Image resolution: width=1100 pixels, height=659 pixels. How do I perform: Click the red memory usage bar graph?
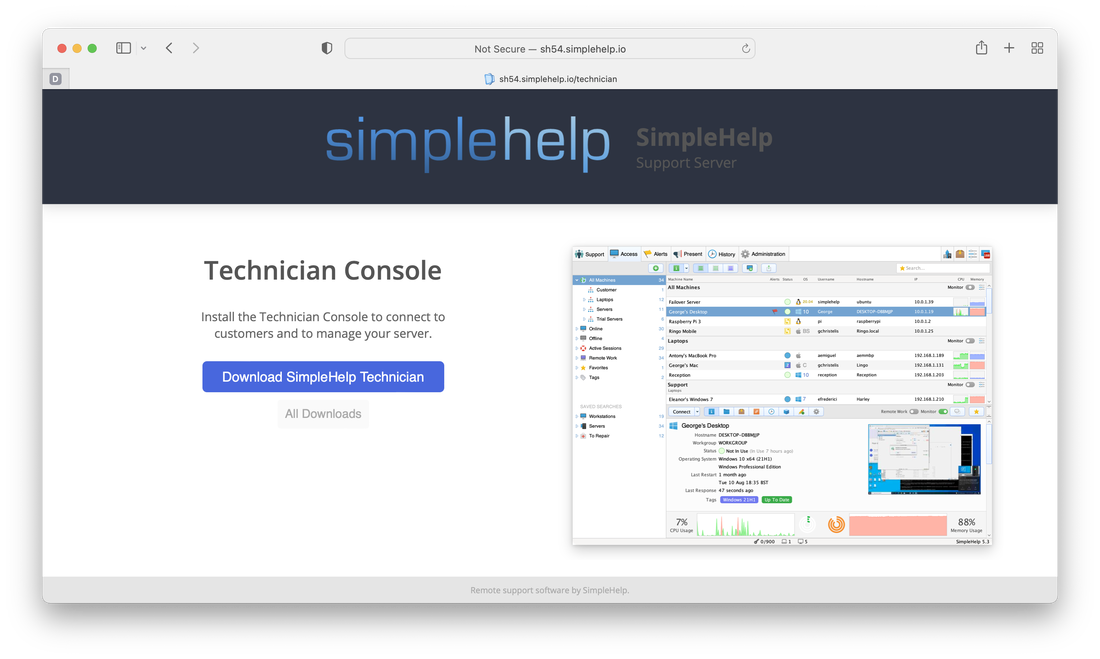pyautogui.click(x=897, y=526)
